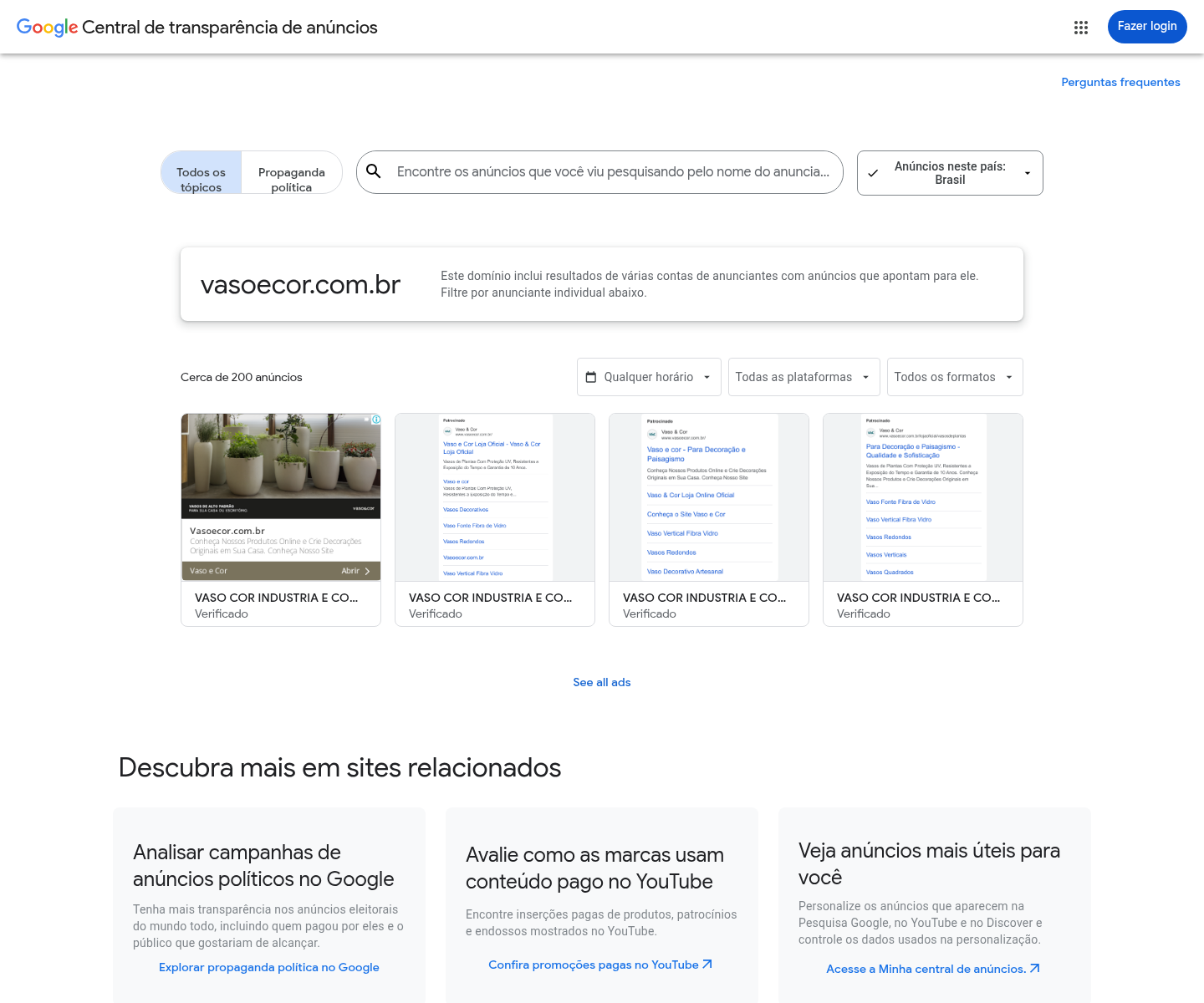Click Veja anúncios mais úteis para você heading

(x=929, y=863)
